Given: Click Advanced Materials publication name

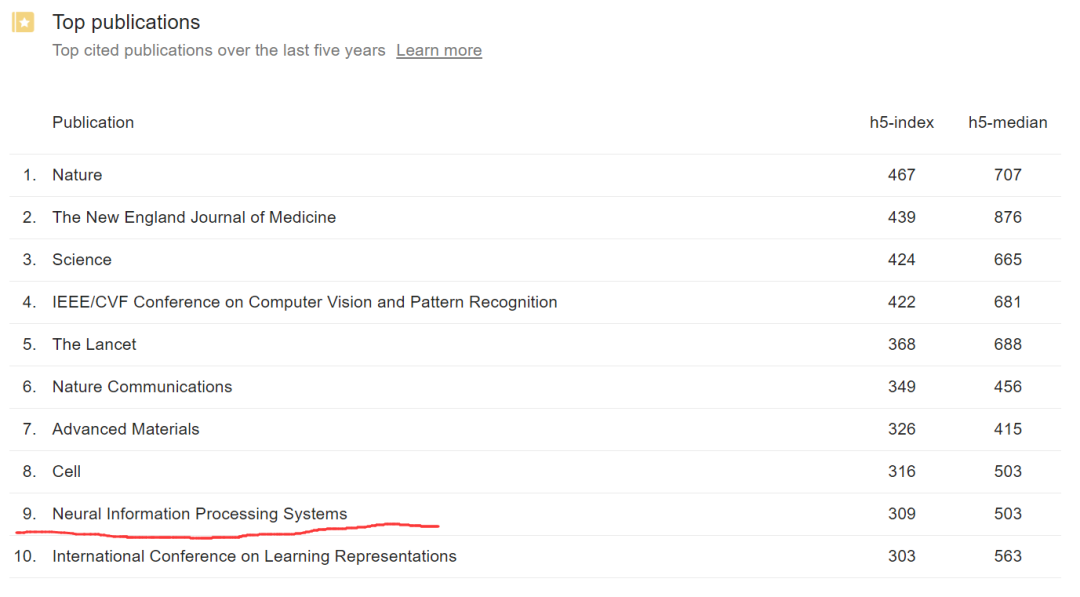Looking at the screenshot, I should pyautogui.click(x=126, y=429).
